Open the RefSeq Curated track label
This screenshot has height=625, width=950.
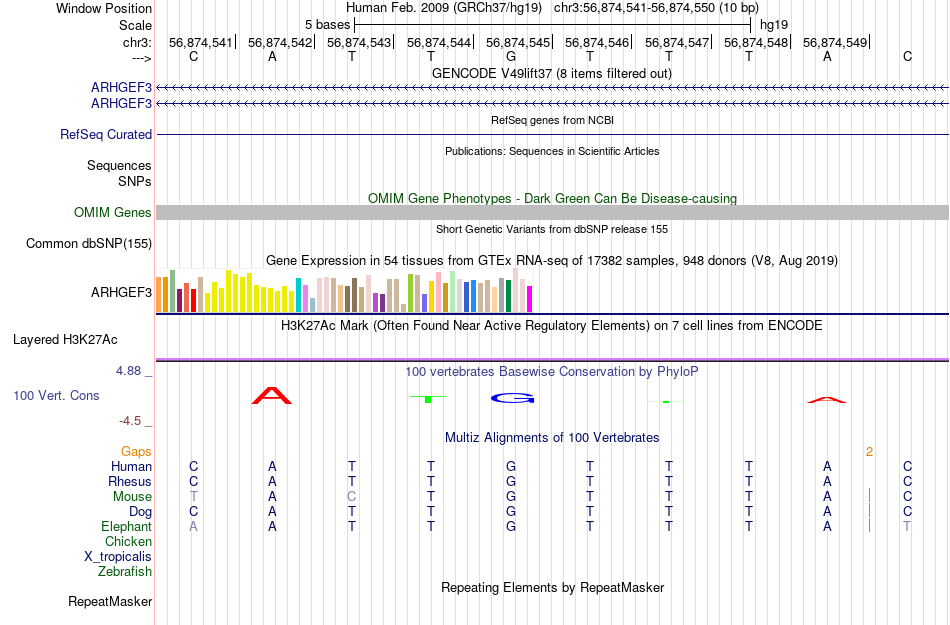(x=106, y=134)
